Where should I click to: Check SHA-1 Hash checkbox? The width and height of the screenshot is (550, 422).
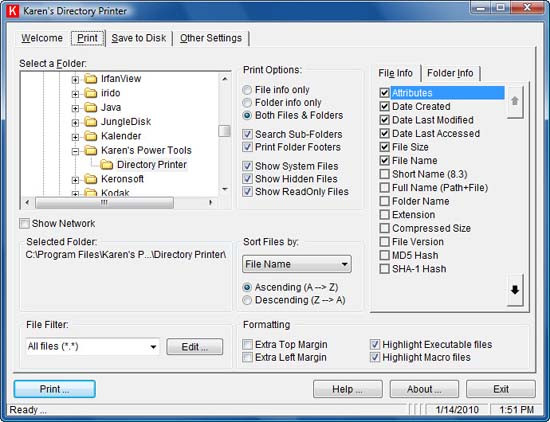click(384, 269)
